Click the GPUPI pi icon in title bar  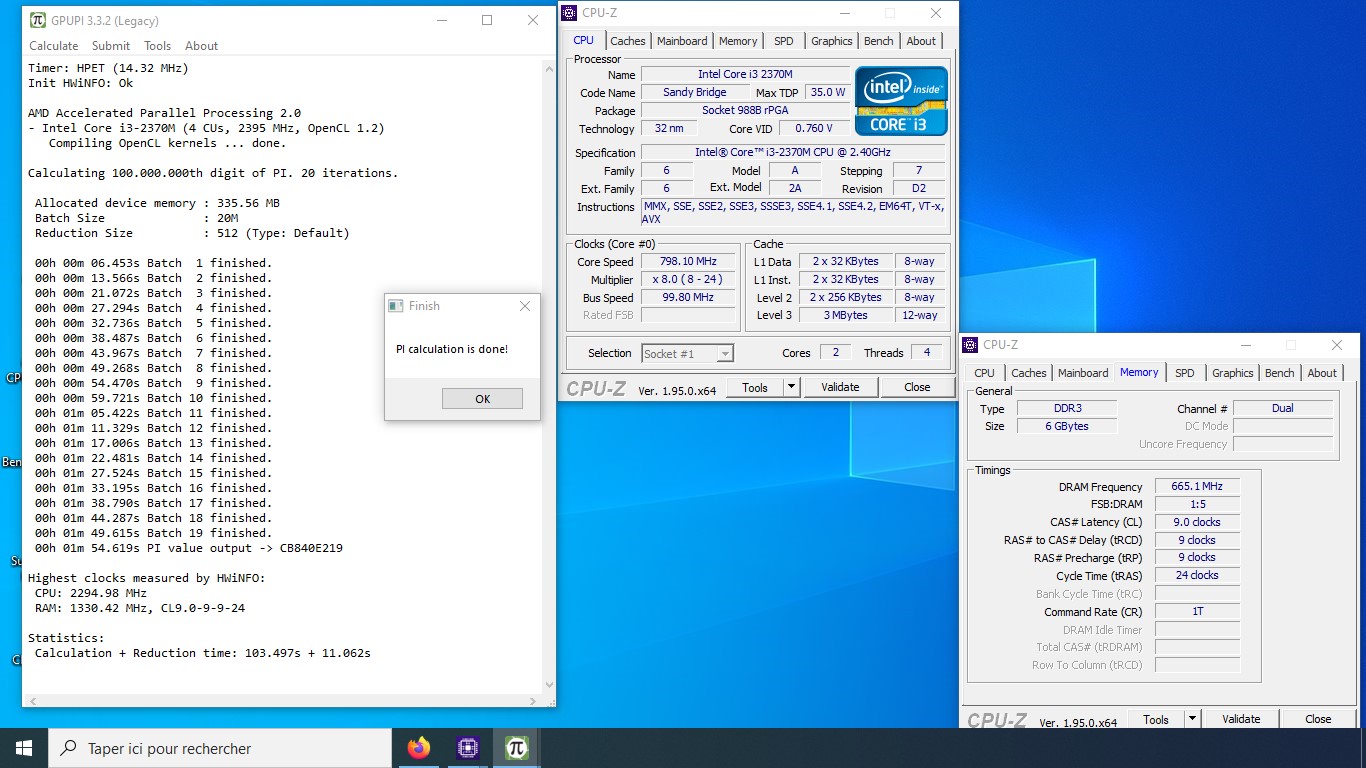point(38,20)
